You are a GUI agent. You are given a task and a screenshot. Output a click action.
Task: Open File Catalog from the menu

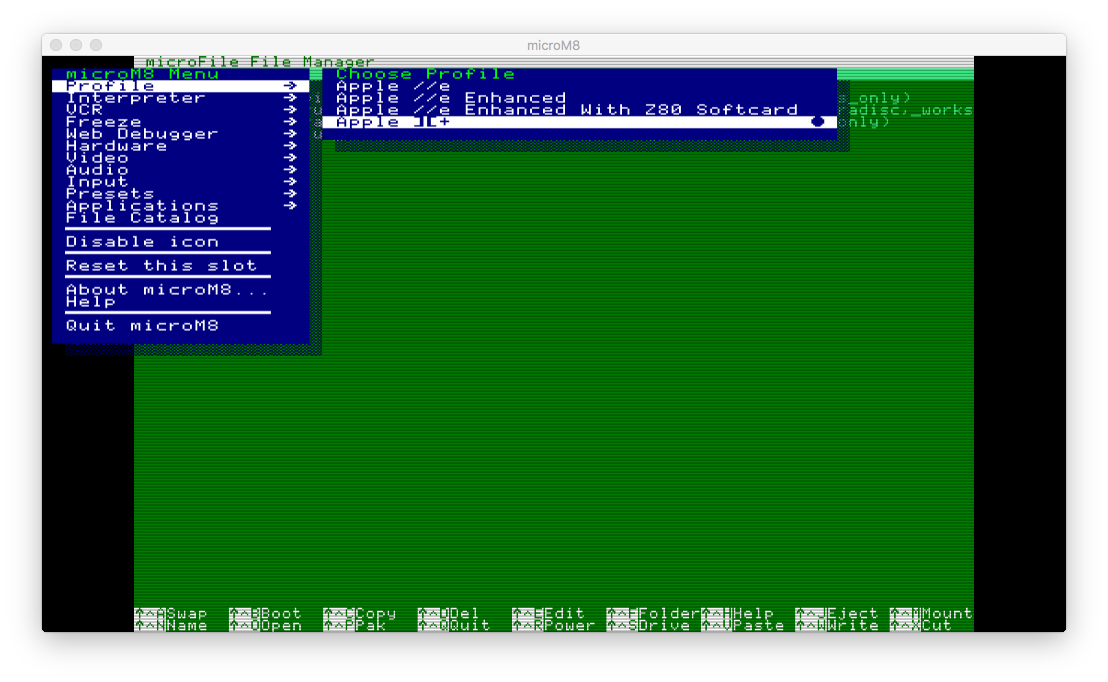141,218
